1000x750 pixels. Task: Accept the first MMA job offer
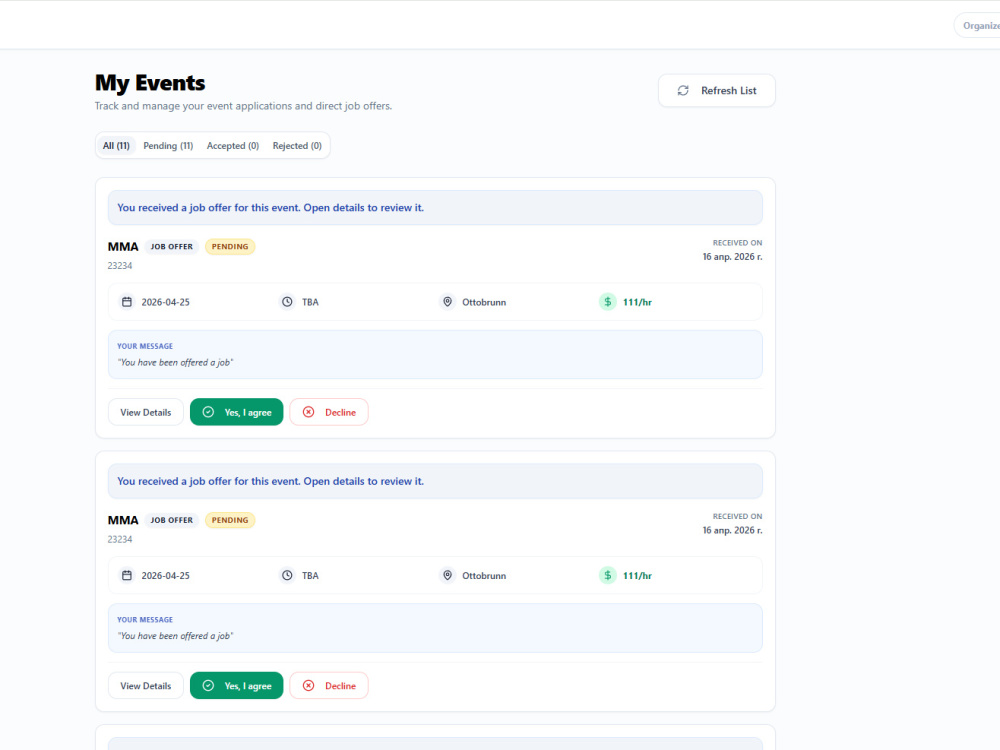pos(237,412)
